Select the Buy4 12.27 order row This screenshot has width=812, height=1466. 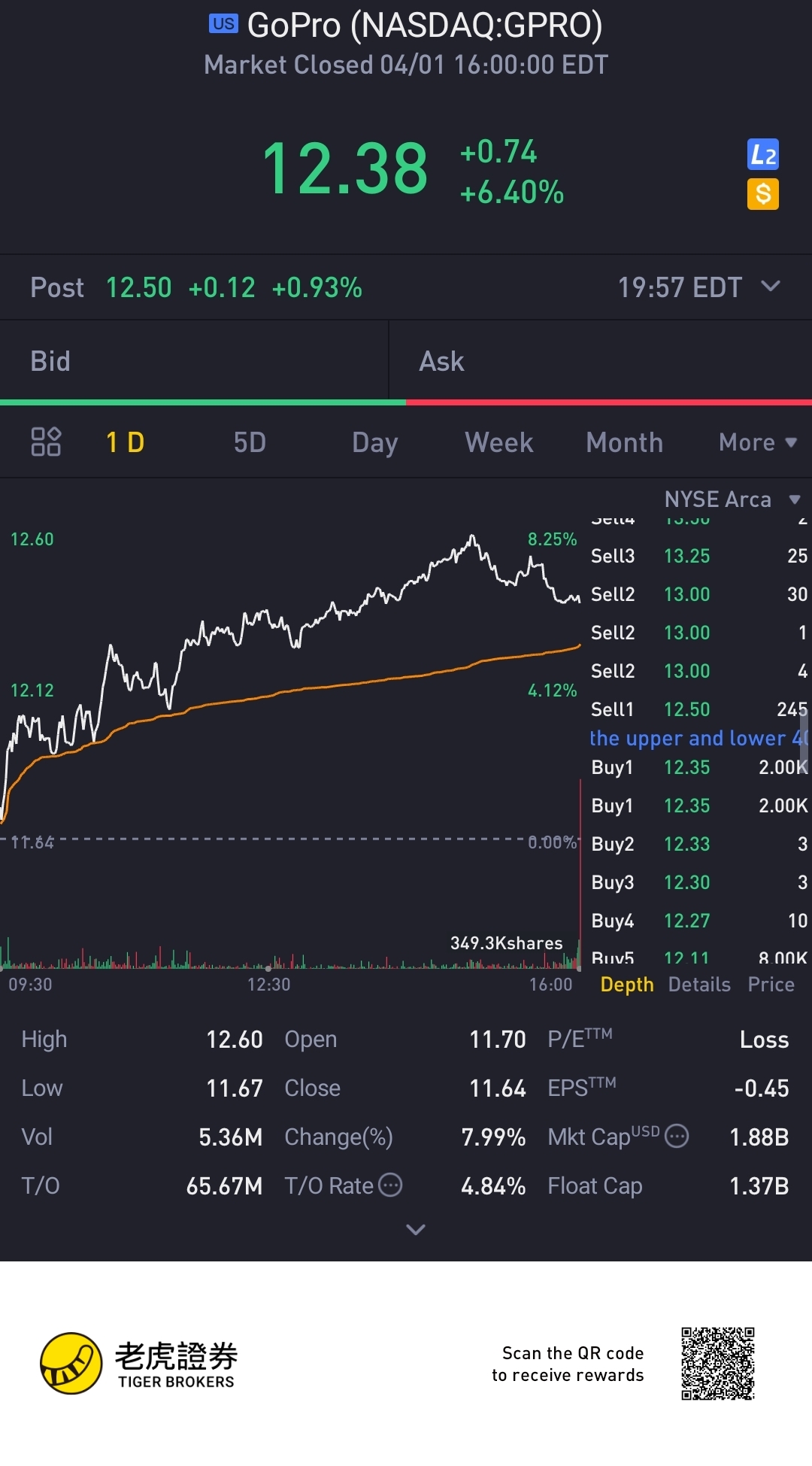coord(698,921)
